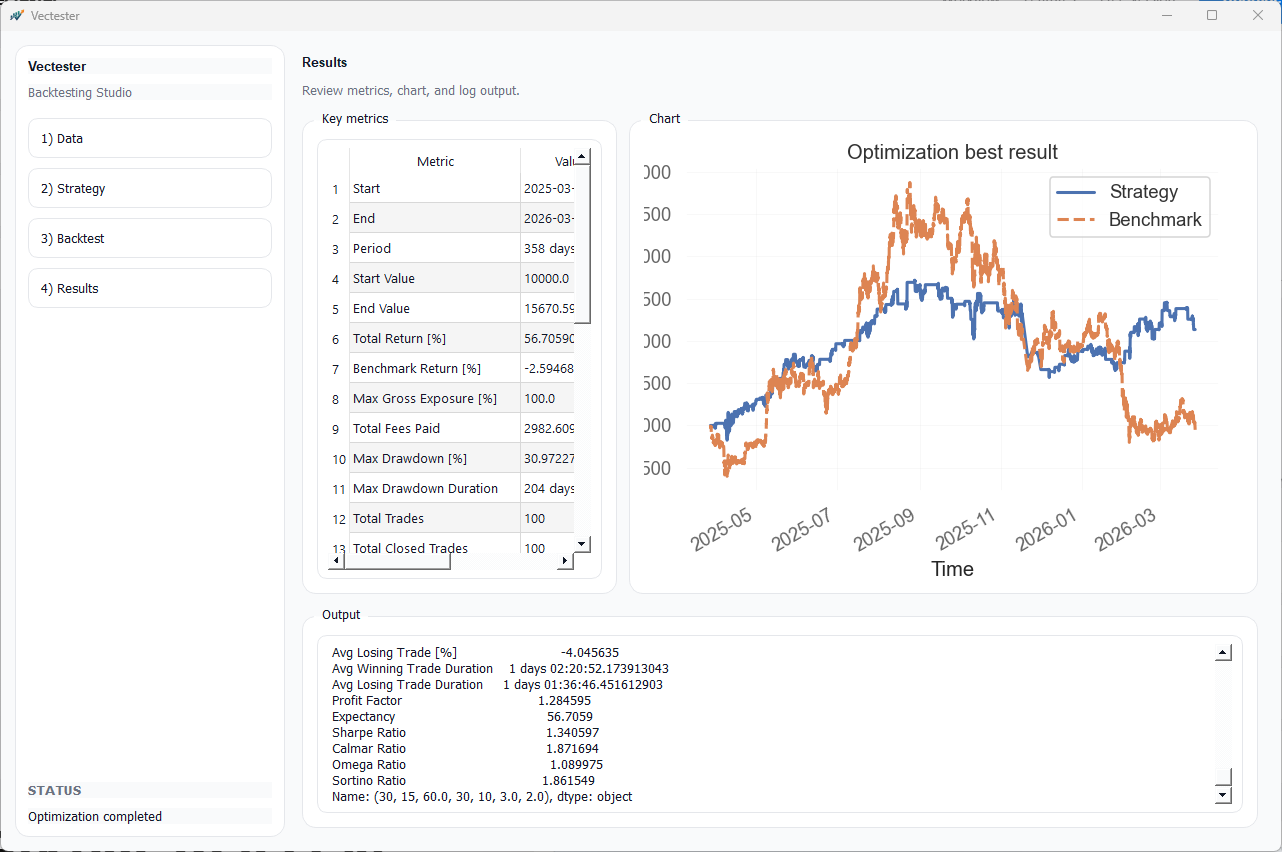This screenshot has height=852, width=1282.
Task: Click the right arrow of the table's horizontal scrollbar
Action: 565,562
